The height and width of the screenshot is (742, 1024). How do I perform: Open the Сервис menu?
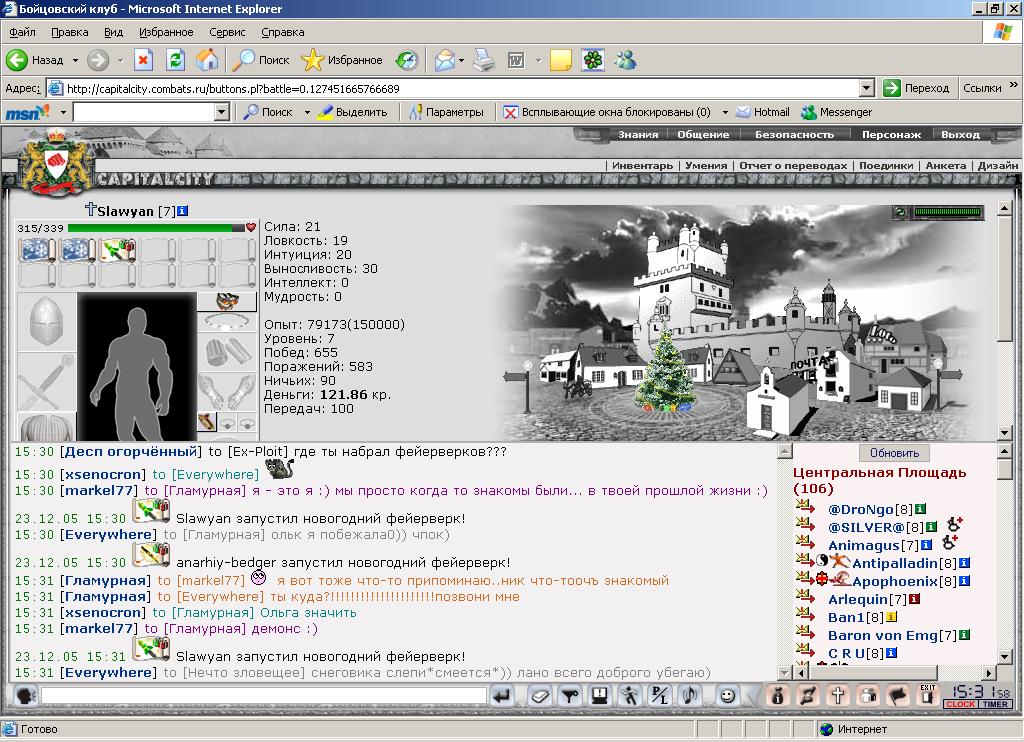pyautogui.click(x=227, y=32)
